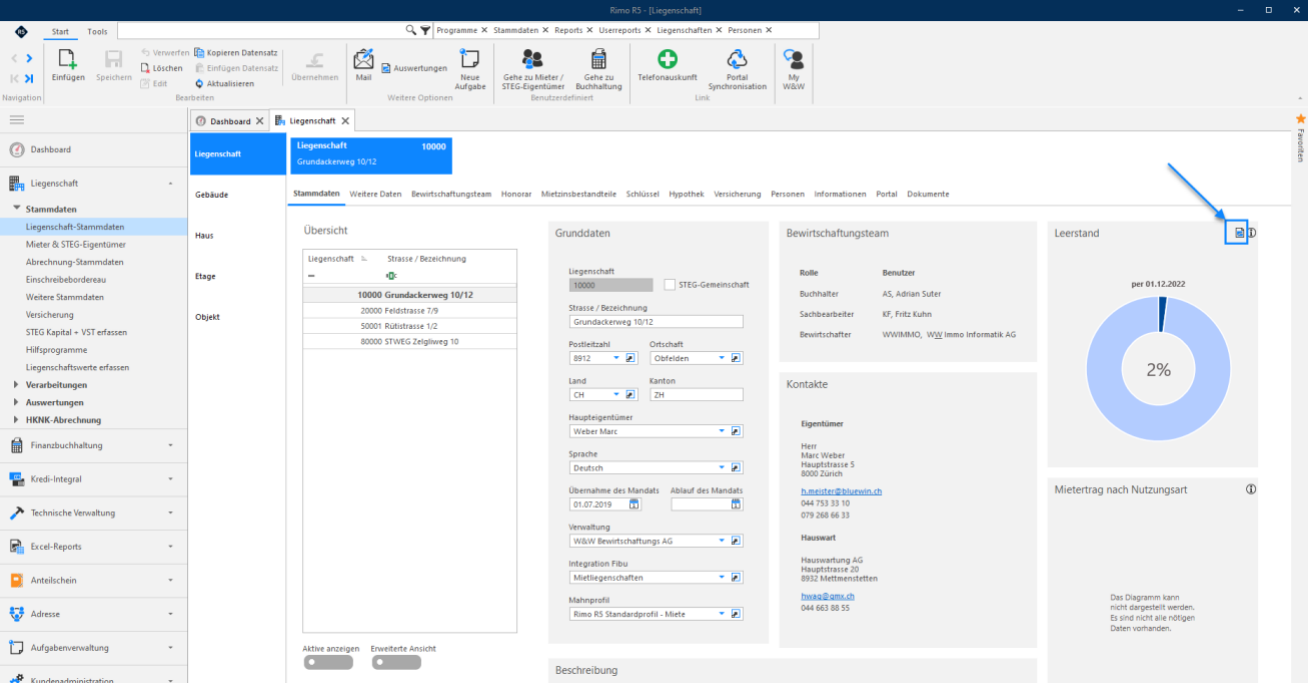Open the calendar for Übernahme des Mandats
This screenshot has height=683, width=1308.
click(634, 504)
